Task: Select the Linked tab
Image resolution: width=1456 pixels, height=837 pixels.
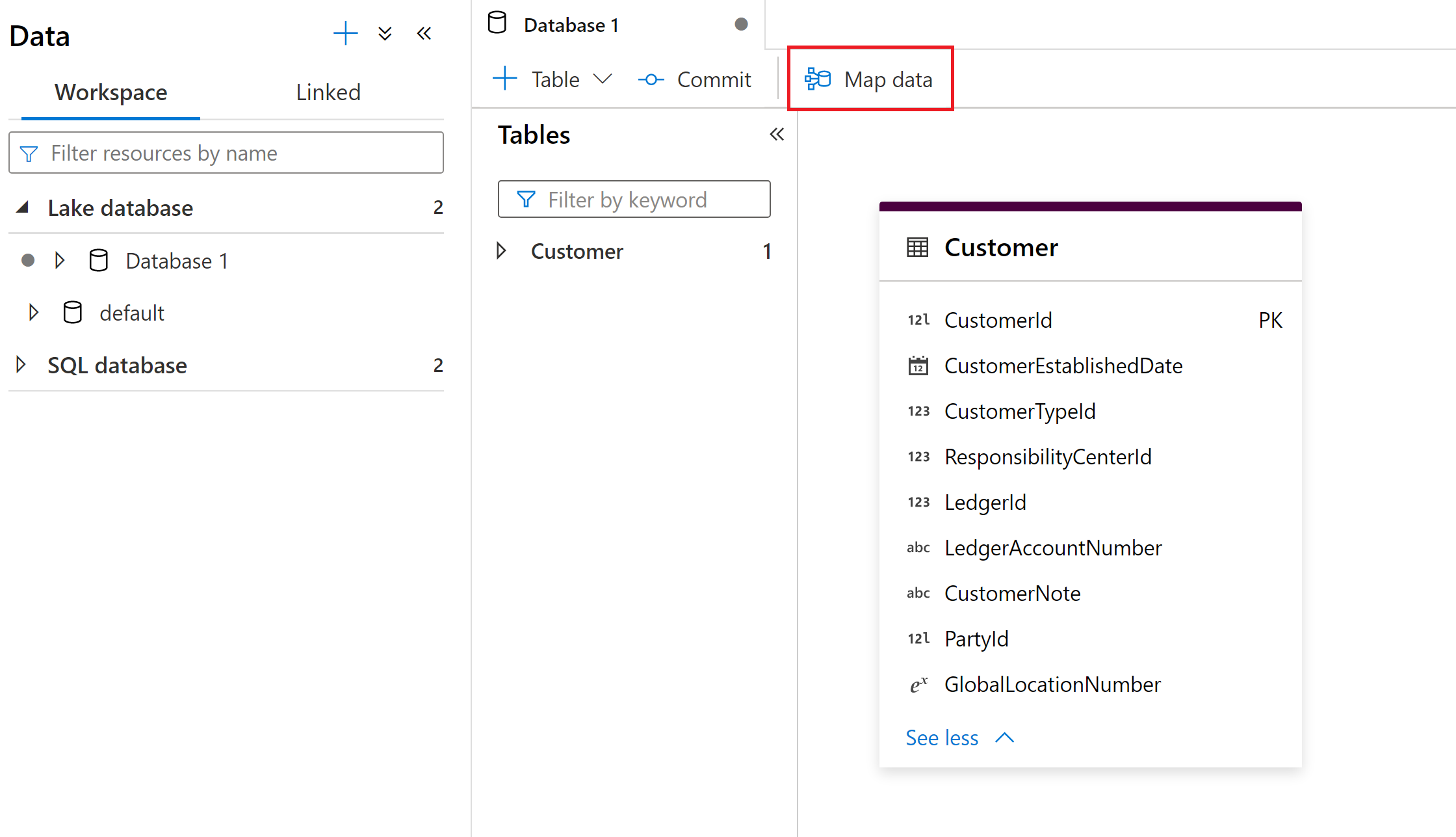Action: point(328,92)
